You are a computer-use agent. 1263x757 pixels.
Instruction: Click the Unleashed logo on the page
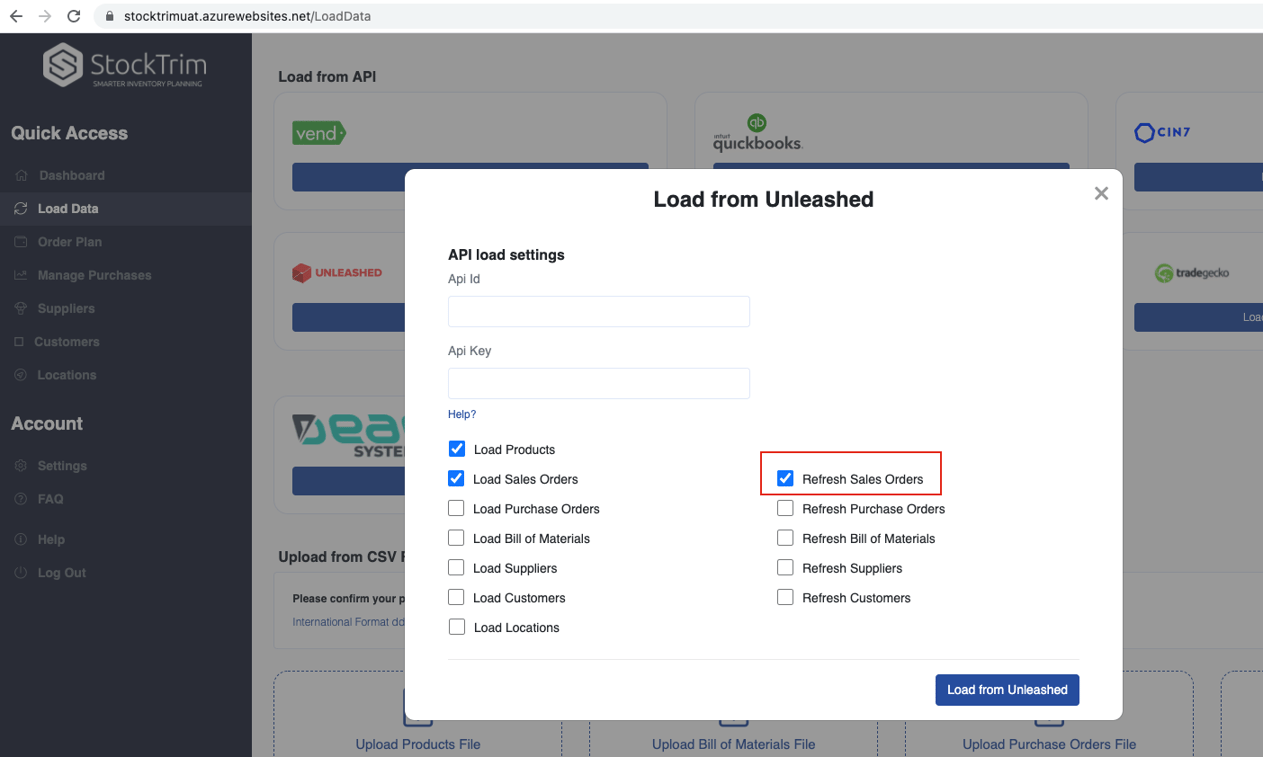click(337, 272)
